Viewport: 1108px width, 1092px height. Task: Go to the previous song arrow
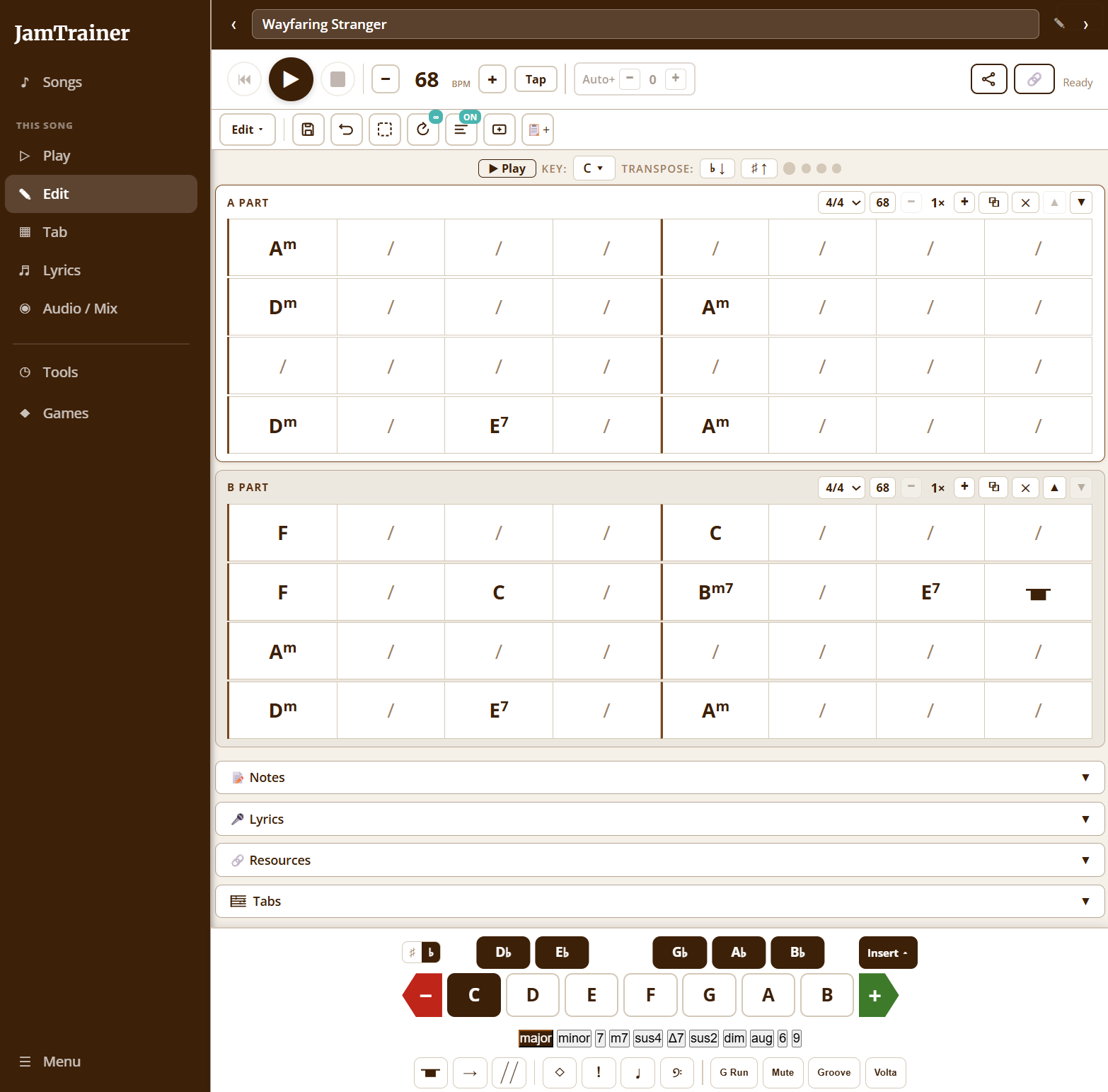pyautogui.click(x=233, y=25)
